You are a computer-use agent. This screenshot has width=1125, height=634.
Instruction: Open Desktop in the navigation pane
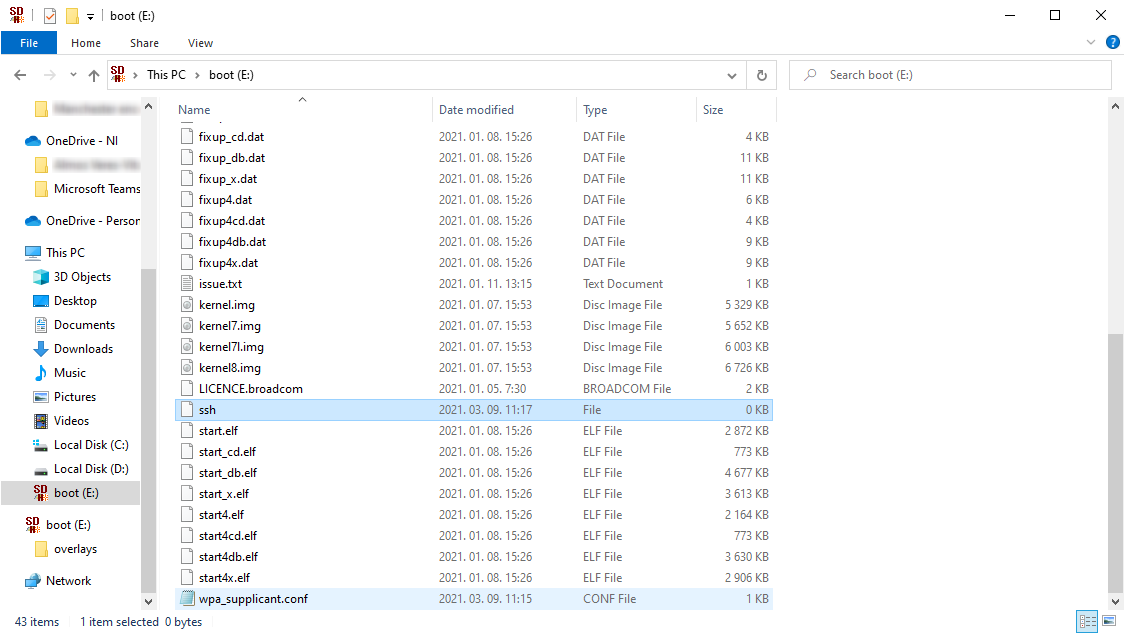[x=75, y=301]
